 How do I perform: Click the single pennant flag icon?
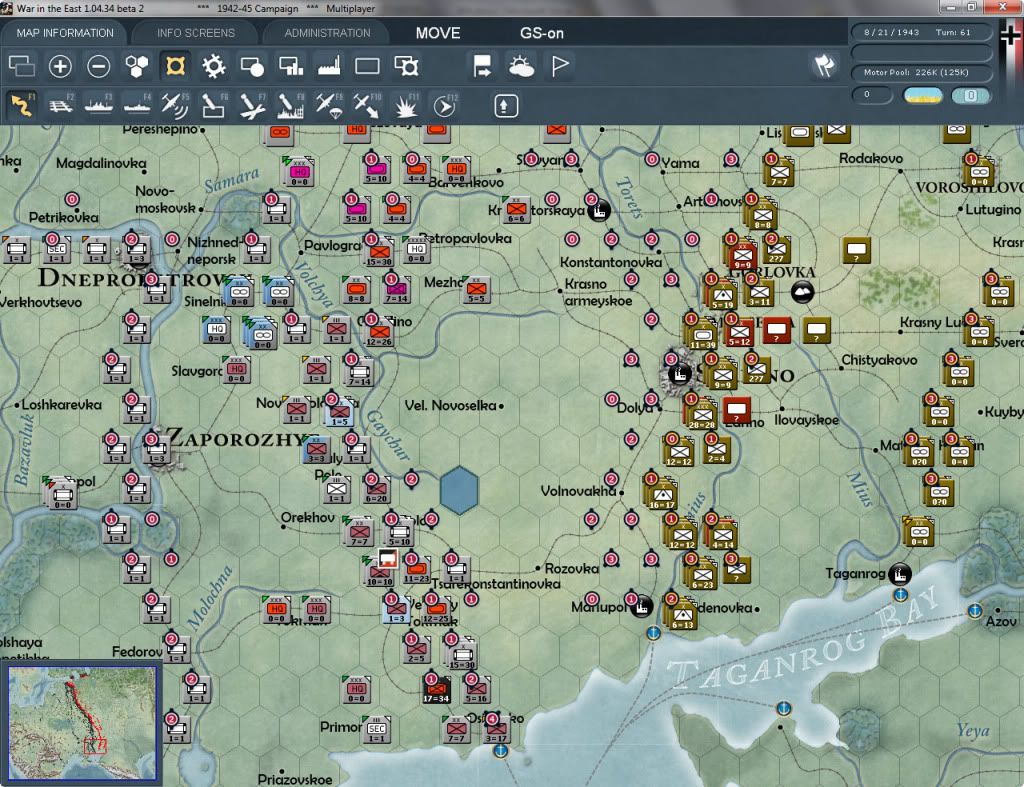[560, 66]
